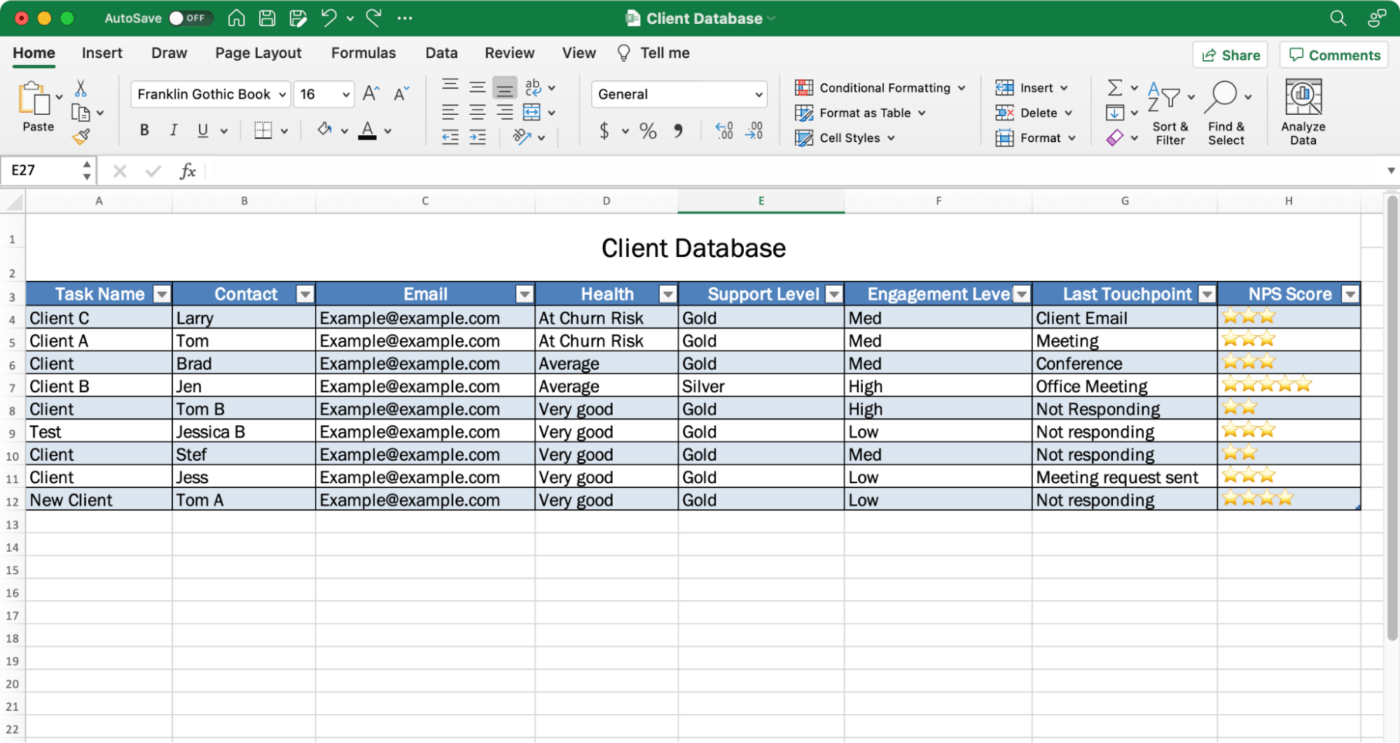The image size is (1400, 743).
Task: Click the Increase Decimal icon
Action: coord(722,130)
